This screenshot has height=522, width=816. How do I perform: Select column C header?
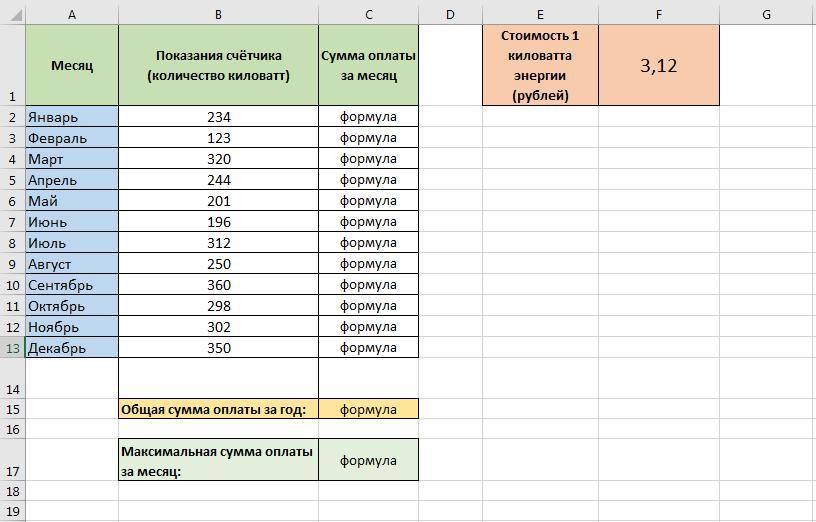click(368, 15)
